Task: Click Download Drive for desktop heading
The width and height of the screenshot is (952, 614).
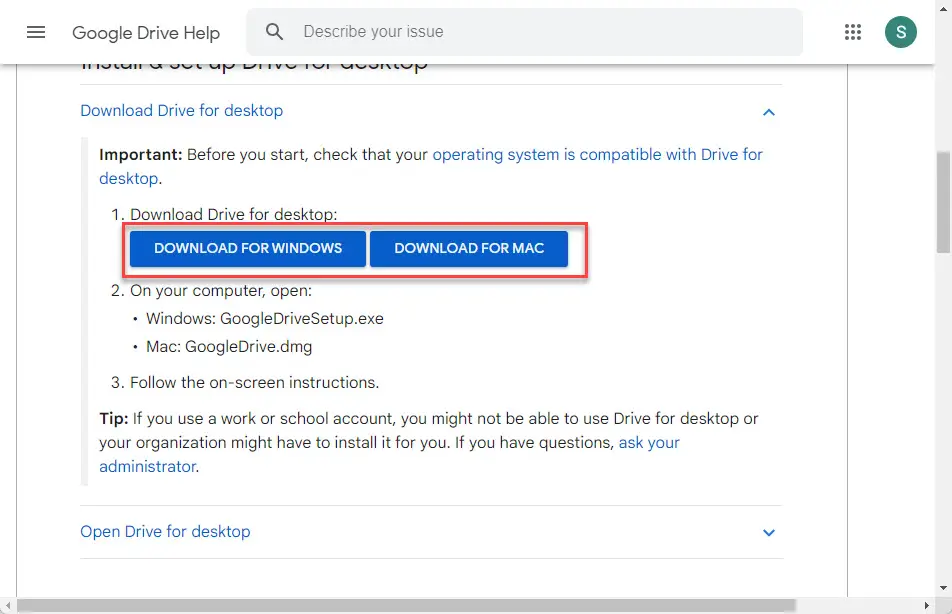Action: point(182,111)
